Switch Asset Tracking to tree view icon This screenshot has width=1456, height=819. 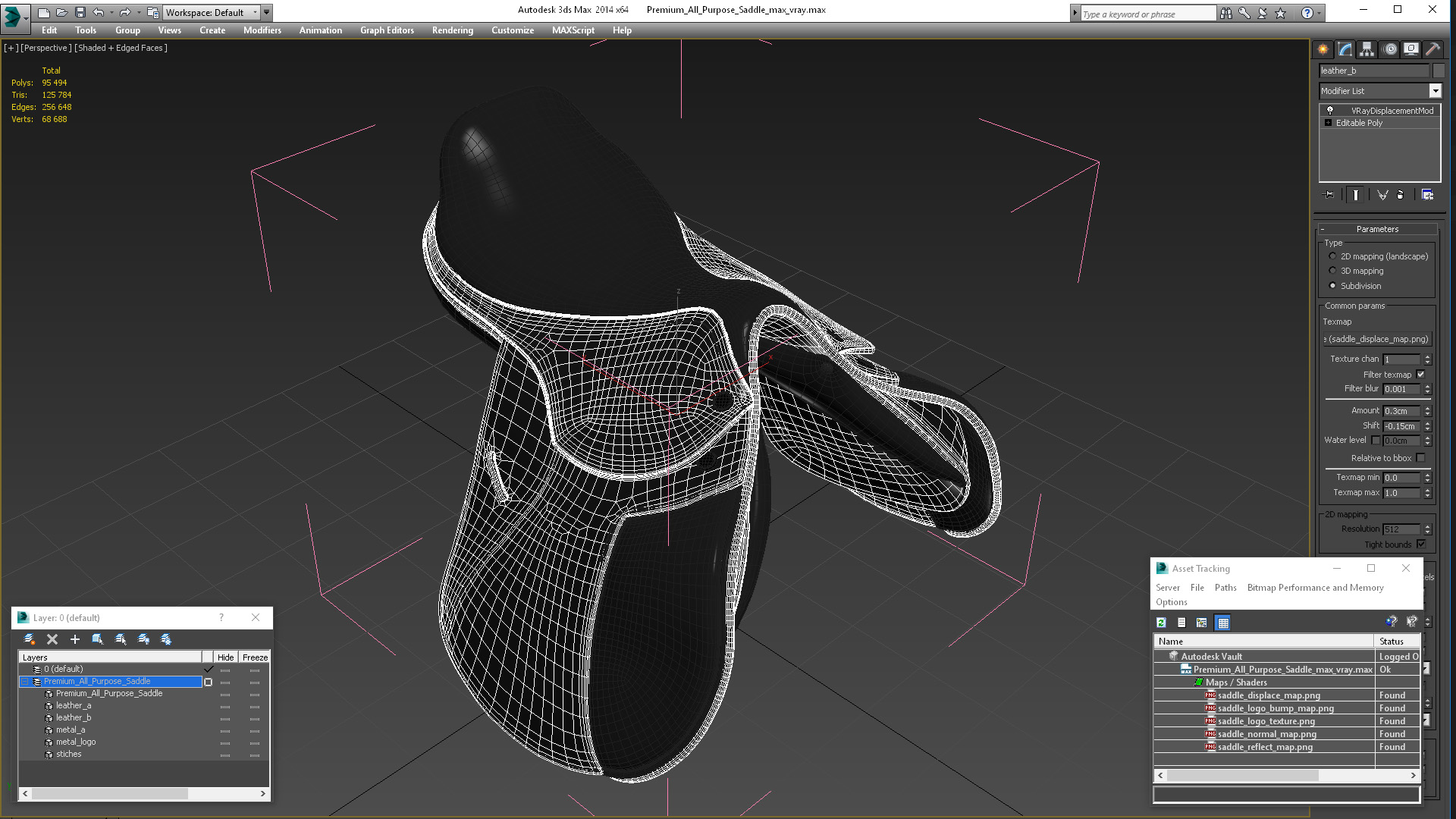[x=1202, y=623]
